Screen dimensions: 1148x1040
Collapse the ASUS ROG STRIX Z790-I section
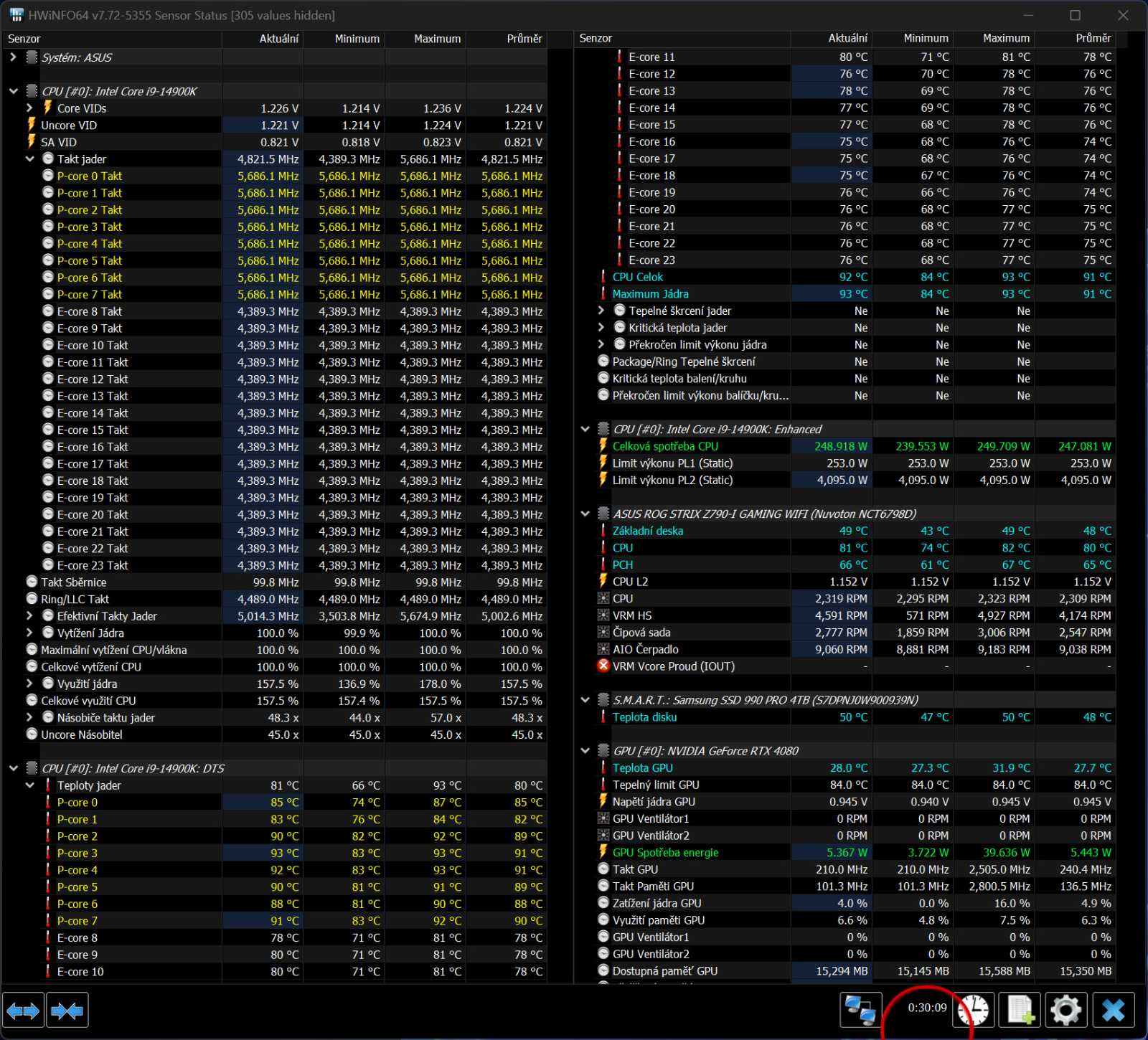coord(585,514)
